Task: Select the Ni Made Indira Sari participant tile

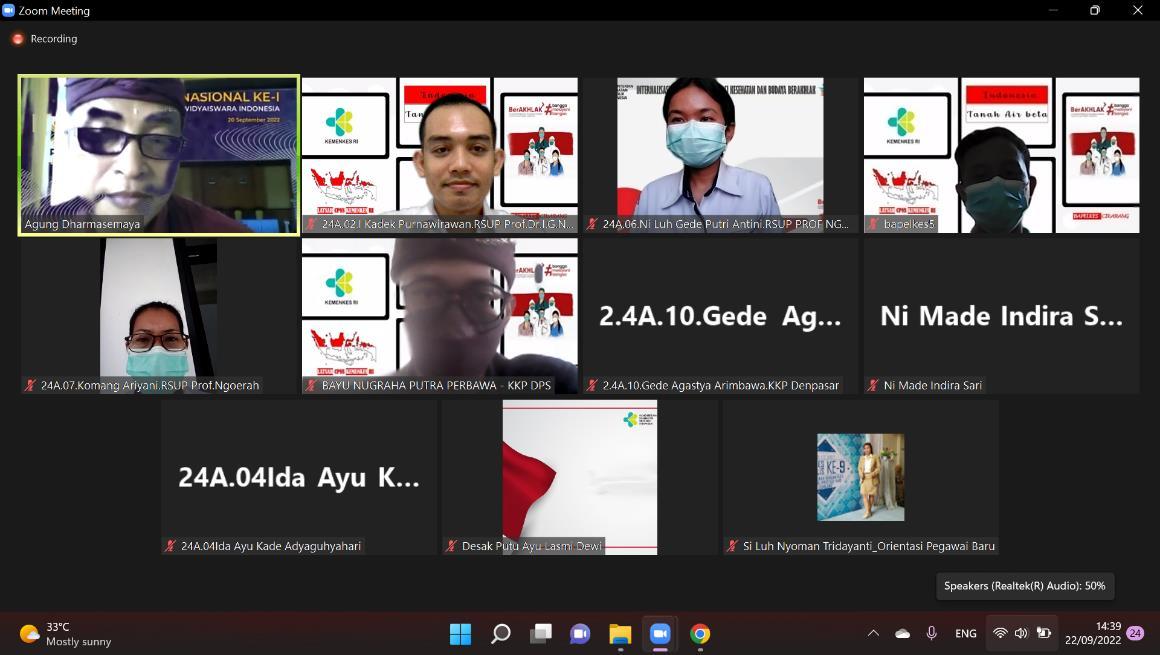Action: coord(1002,316)
